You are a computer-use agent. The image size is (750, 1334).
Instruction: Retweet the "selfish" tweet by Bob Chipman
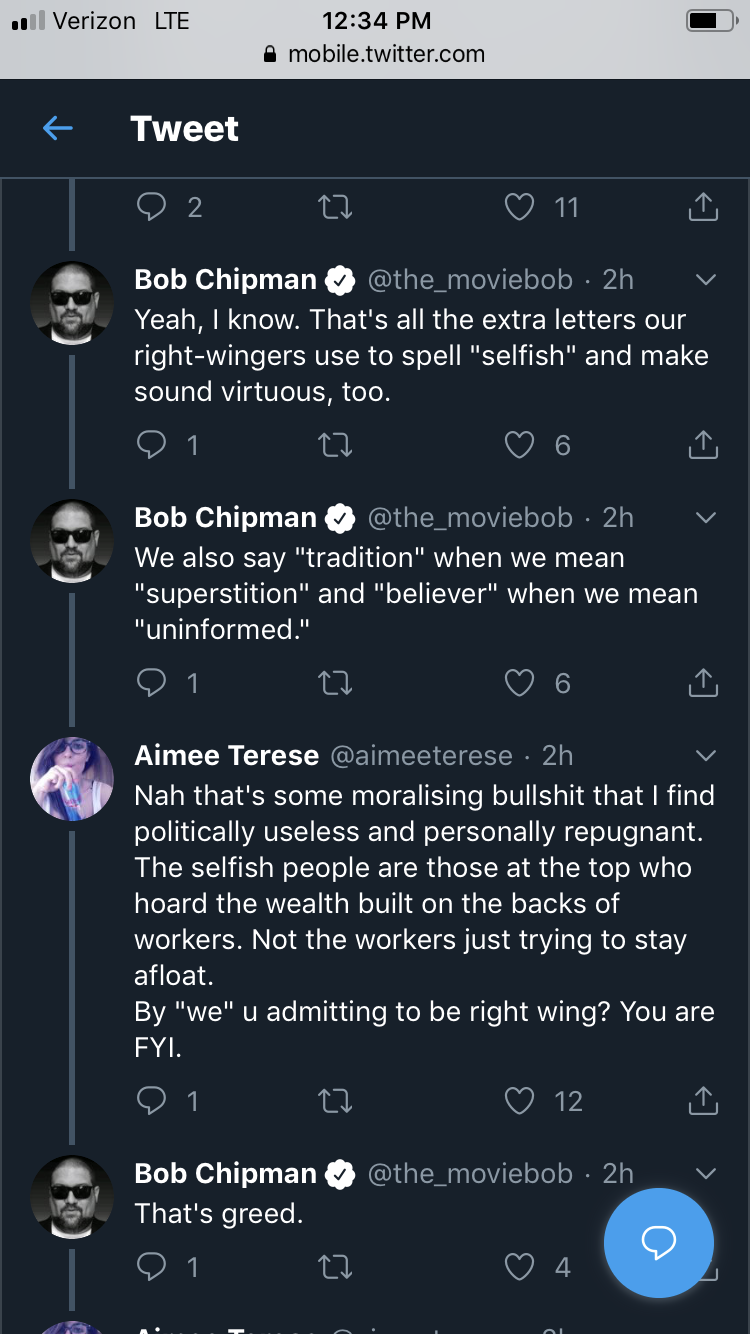pyautogui.click(x=335, y=445)
